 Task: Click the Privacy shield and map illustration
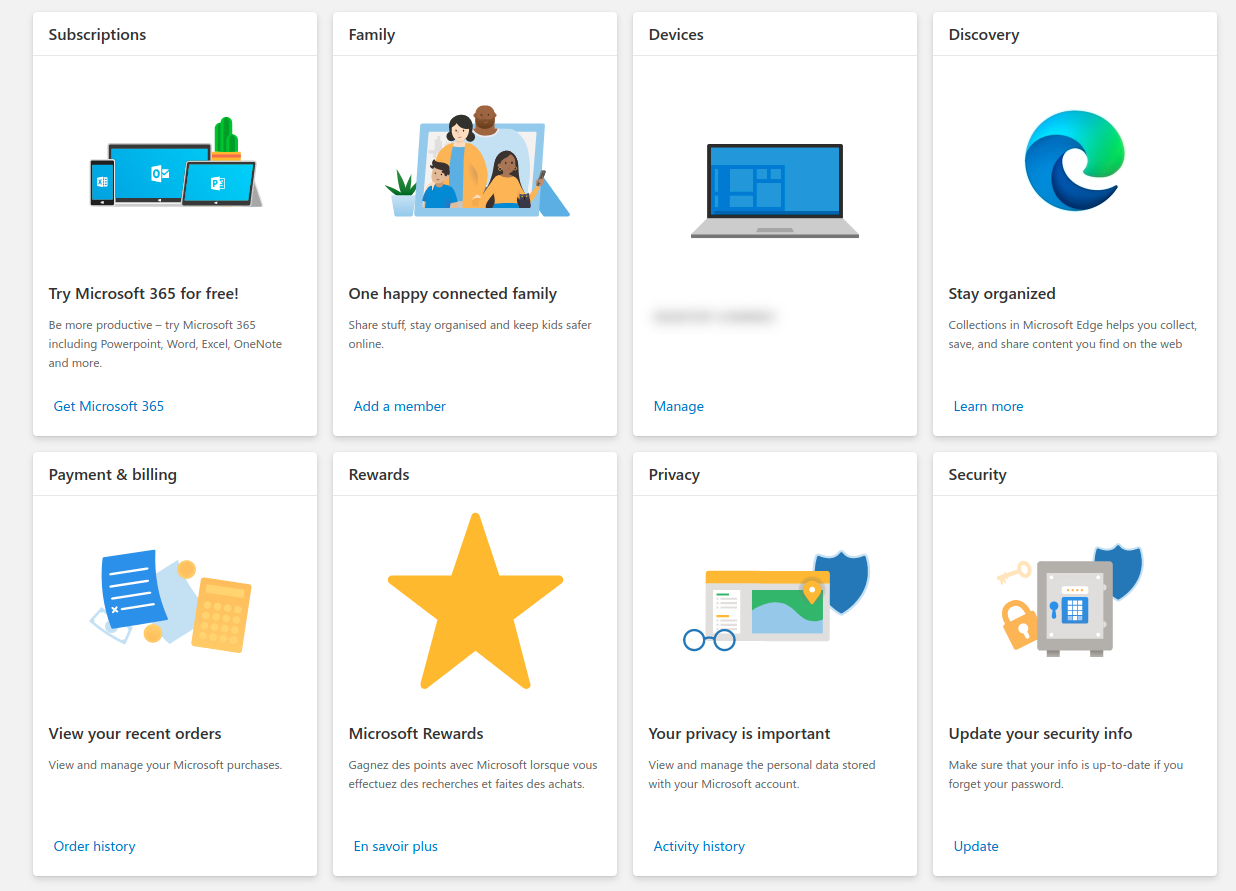click(x=776, y=601)
